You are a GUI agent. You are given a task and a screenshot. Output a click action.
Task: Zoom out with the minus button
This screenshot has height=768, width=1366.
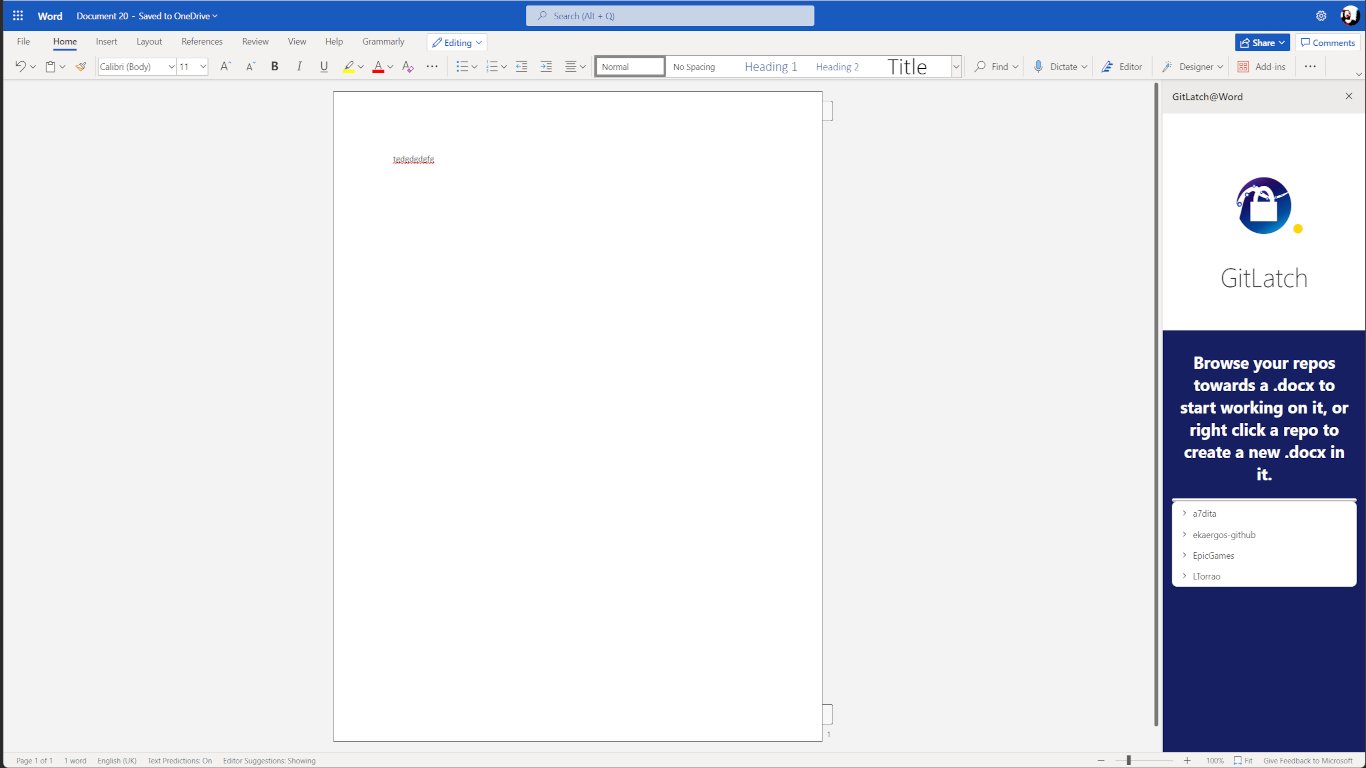click(x=1101, y=761)
